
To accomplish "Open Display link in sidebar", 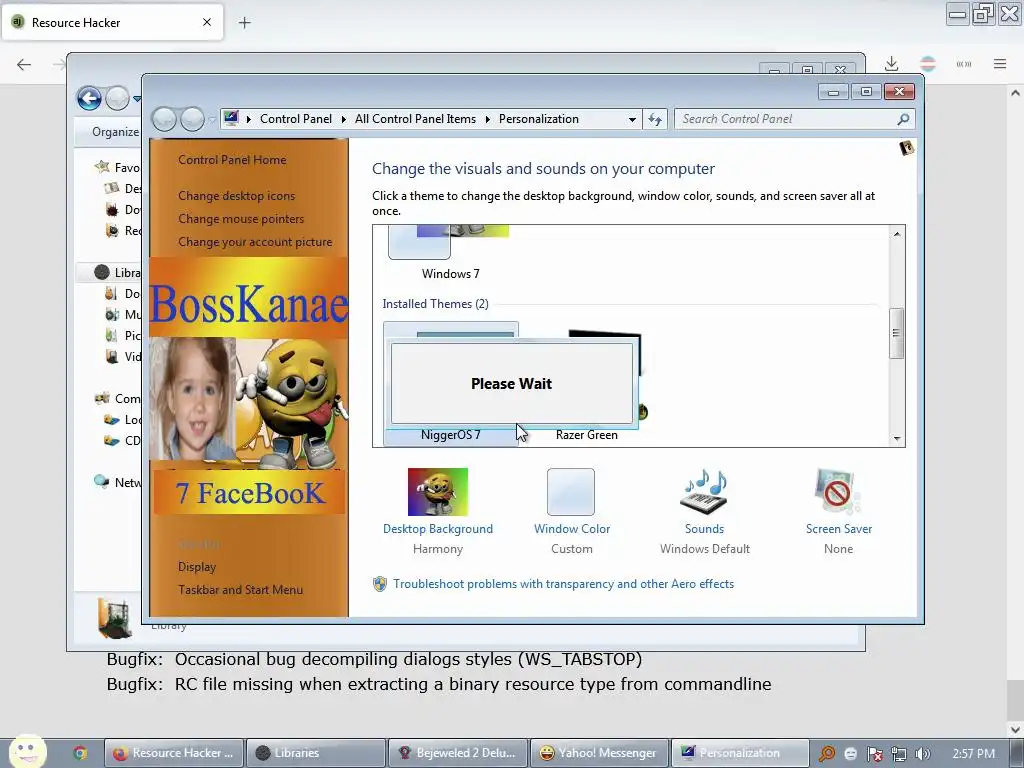I will 197,567.
